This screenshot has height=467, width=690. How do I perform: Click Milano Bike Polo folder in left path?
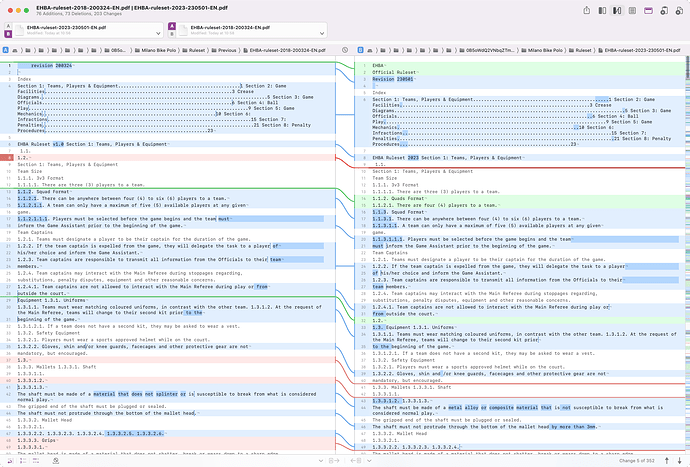click(x=155, y=50)
